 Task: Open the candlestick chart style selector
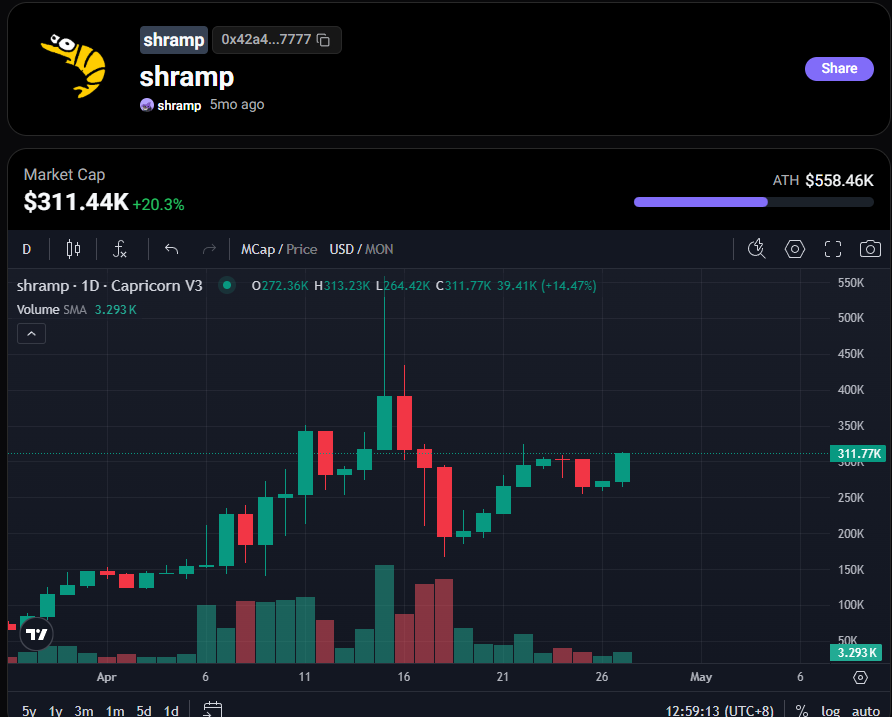click(73, 249)
